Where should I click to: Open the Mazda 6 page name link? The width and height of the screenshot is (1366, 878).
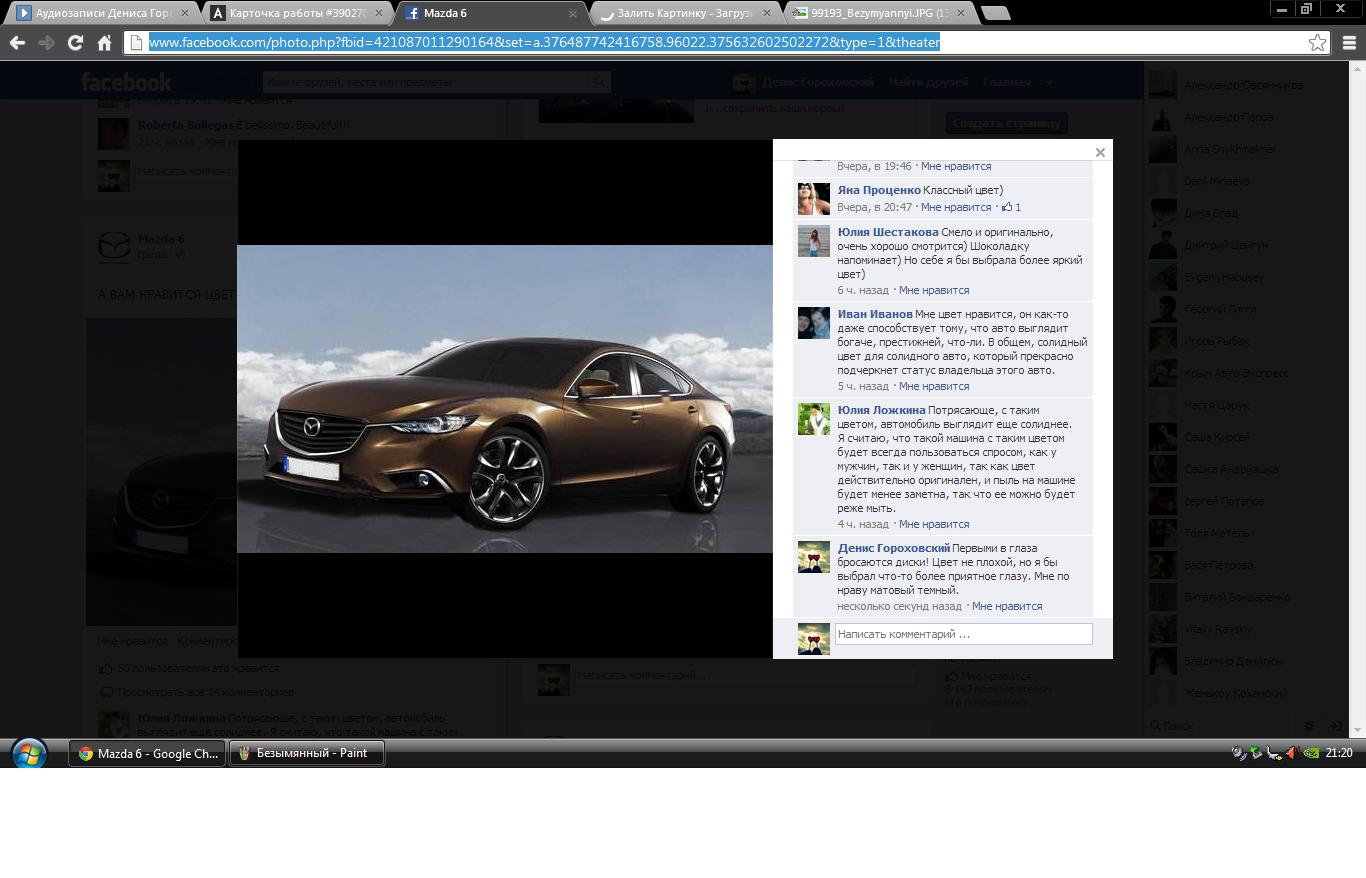(161, 239)
